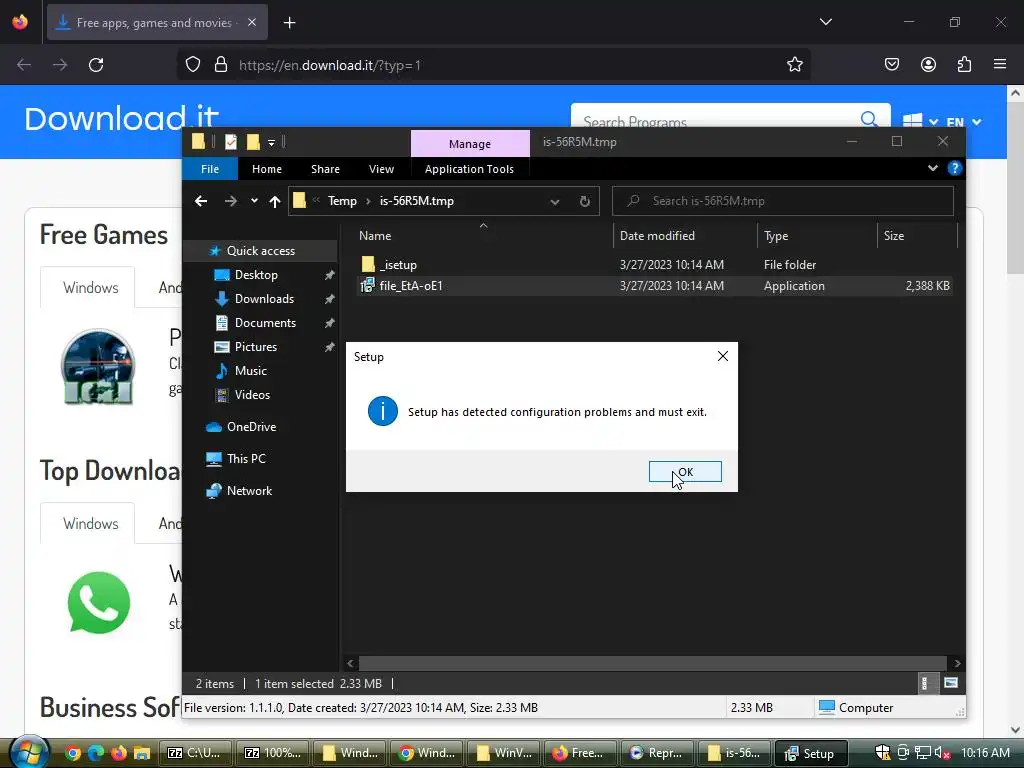Open Videos in navigation pane

pos(252,394)
